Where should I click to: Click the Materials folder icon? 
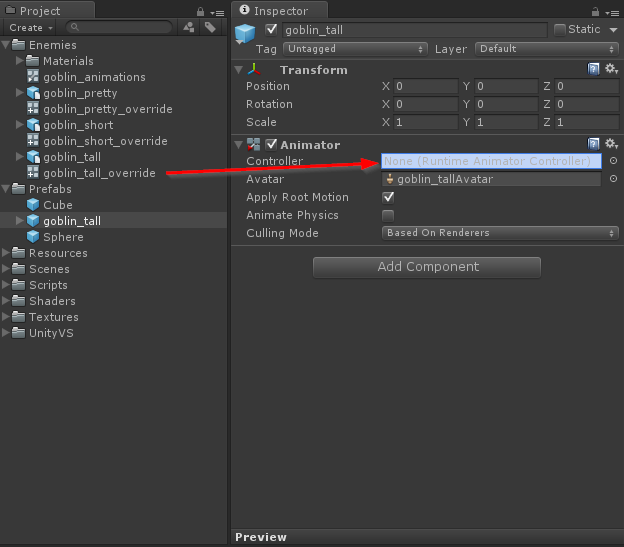[32, 60]
